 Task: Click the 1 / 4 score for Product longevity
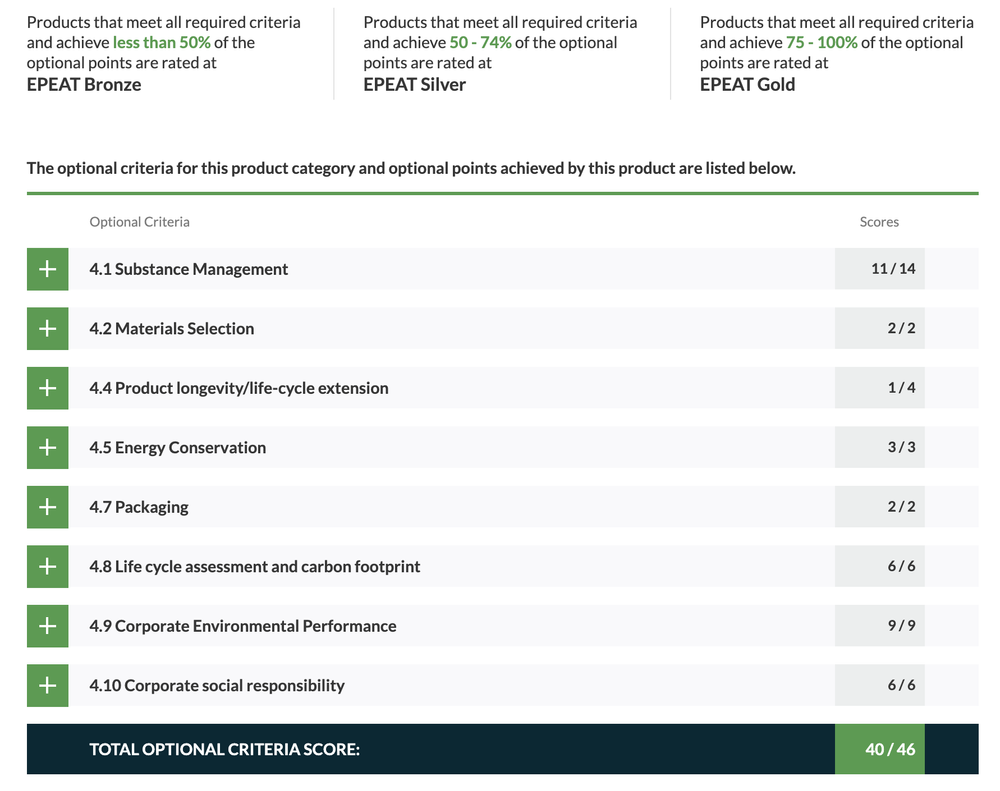tap(879, 387)
